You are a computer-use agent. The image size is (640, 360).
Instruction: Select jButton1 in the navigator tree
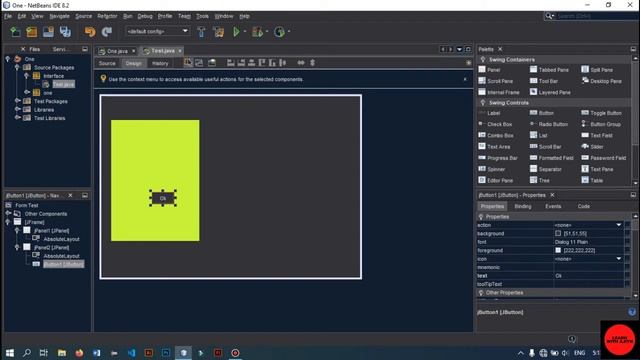click(63, 264)
